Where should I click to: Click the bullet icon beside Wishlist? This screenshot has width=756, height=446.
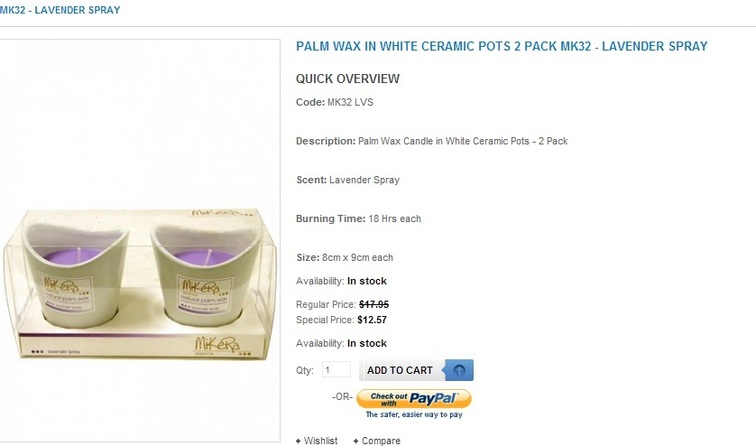pyautogui.click(x=298, y=441)
